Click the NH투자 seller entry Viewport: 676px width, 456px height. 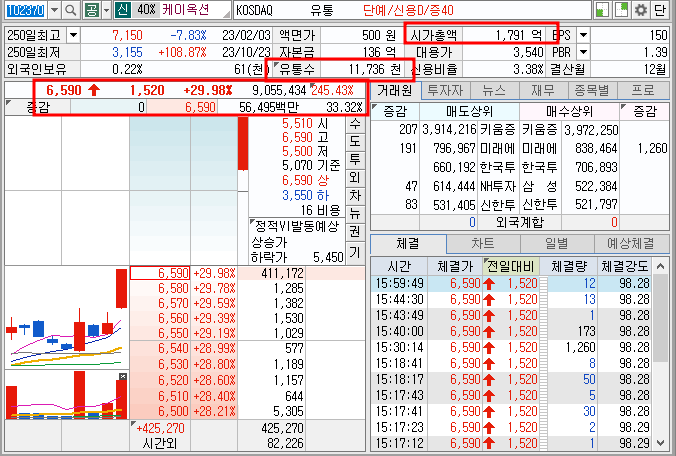point(498,186)
